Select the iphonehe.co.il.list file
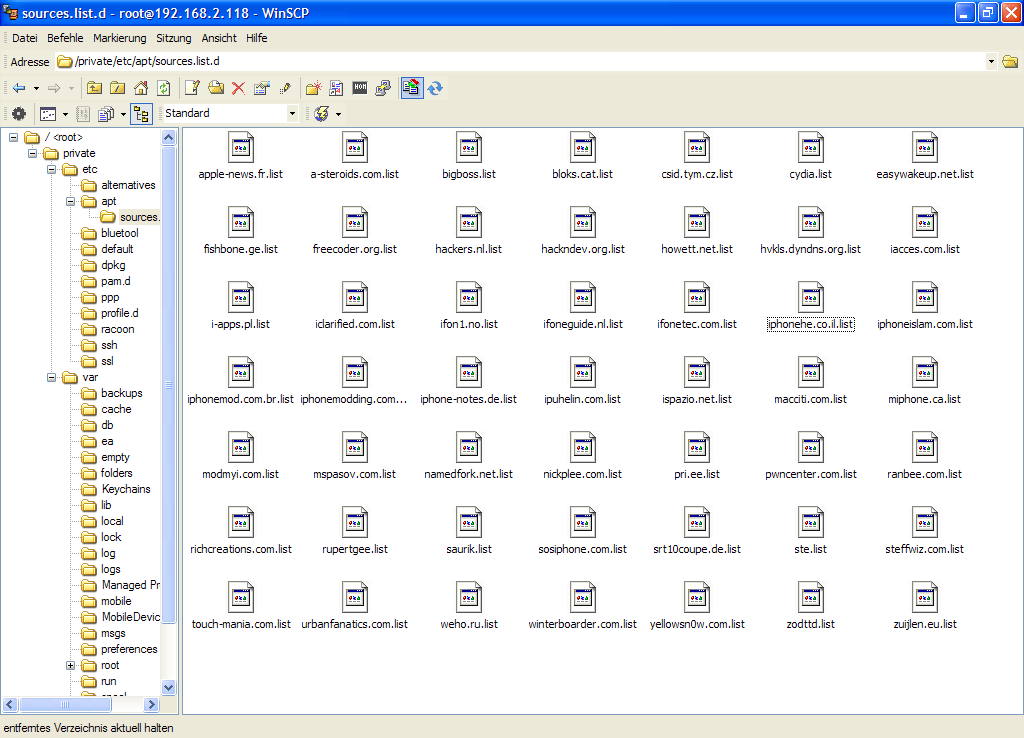 coord(810,307)
